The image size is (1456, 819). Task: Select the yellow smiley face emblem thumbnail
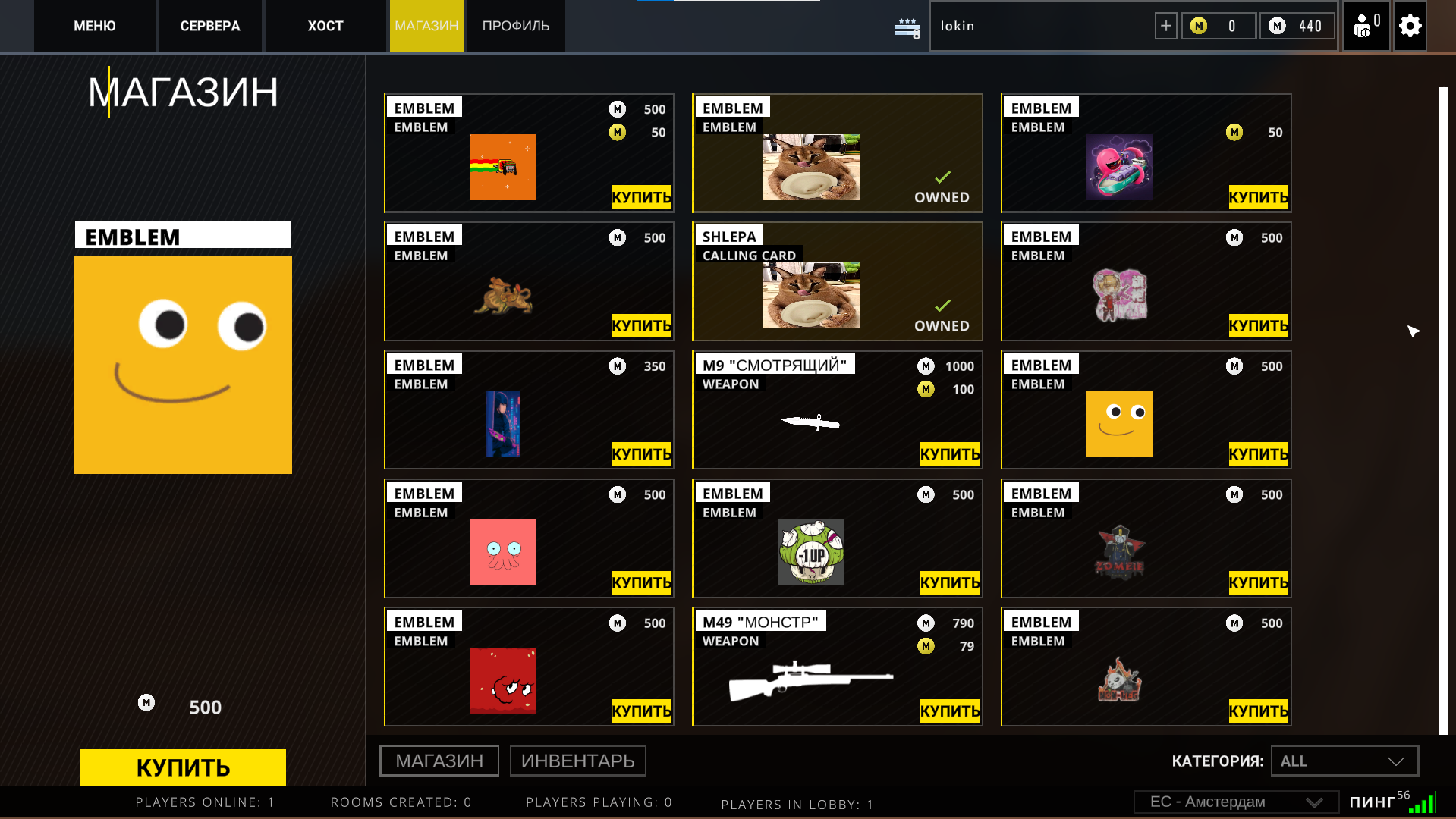pos(1119,424)
